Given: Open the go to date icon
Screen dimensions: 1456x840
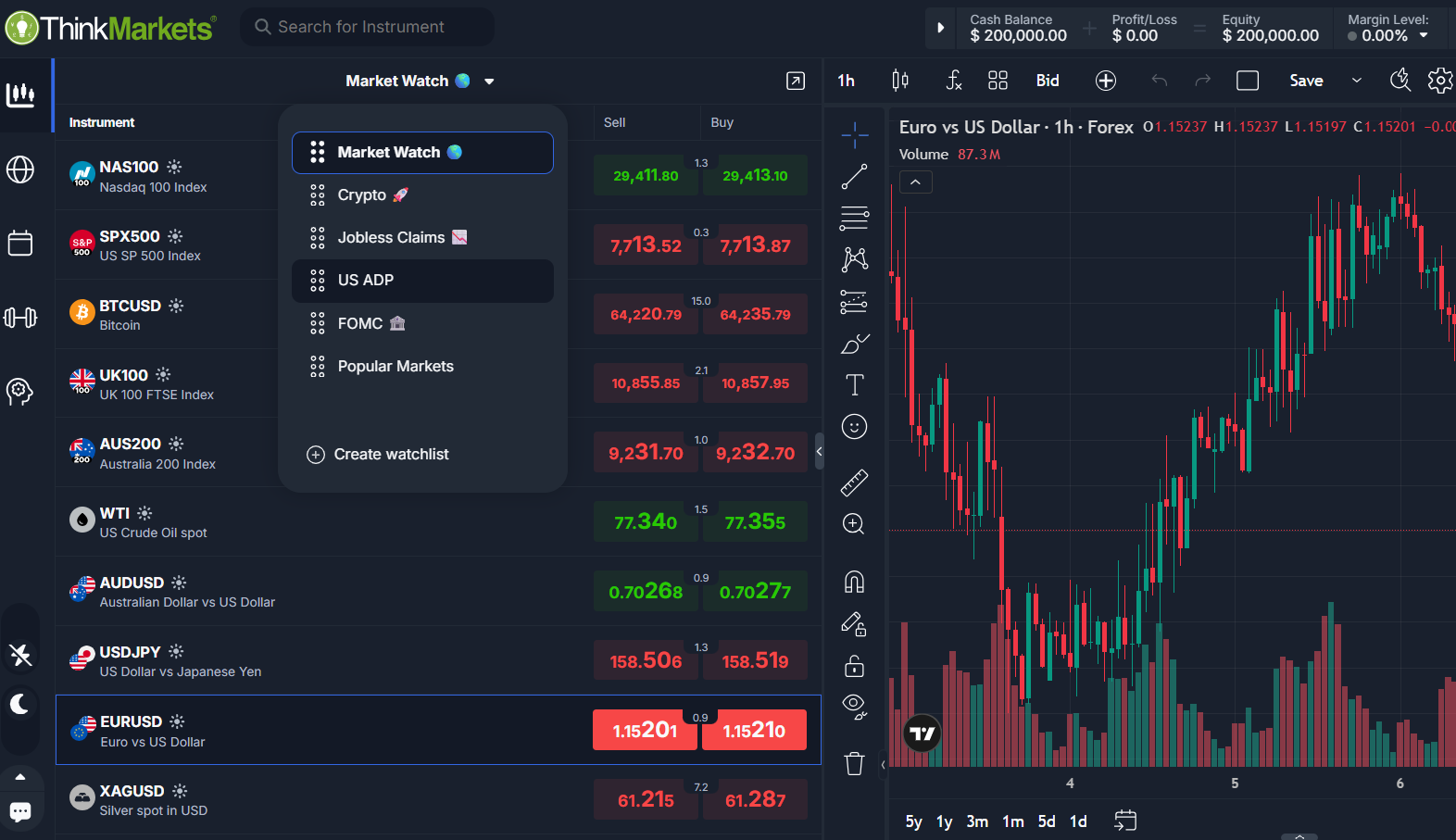Looking at the screenshot, I should 1125,821.
